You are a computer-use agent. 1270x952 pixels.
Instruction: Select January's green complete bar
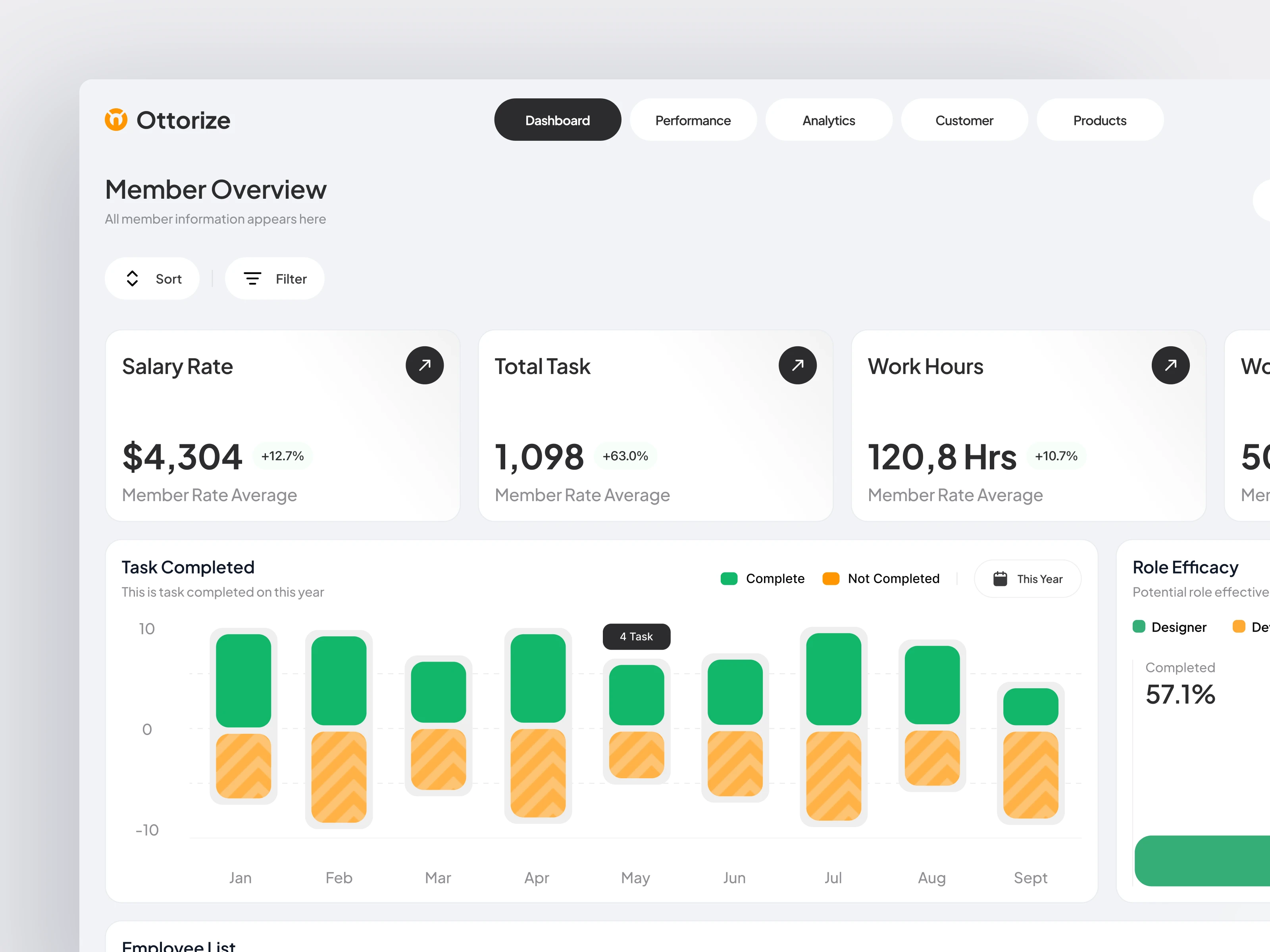point(243,681)
